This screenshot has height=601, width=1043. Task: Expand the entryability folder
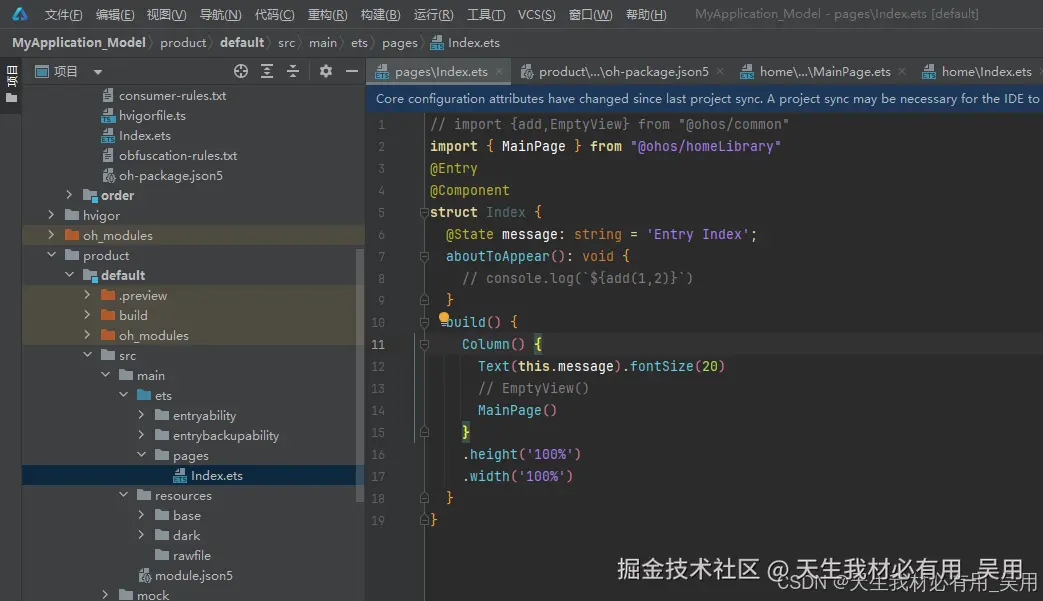tap(142, 415)
